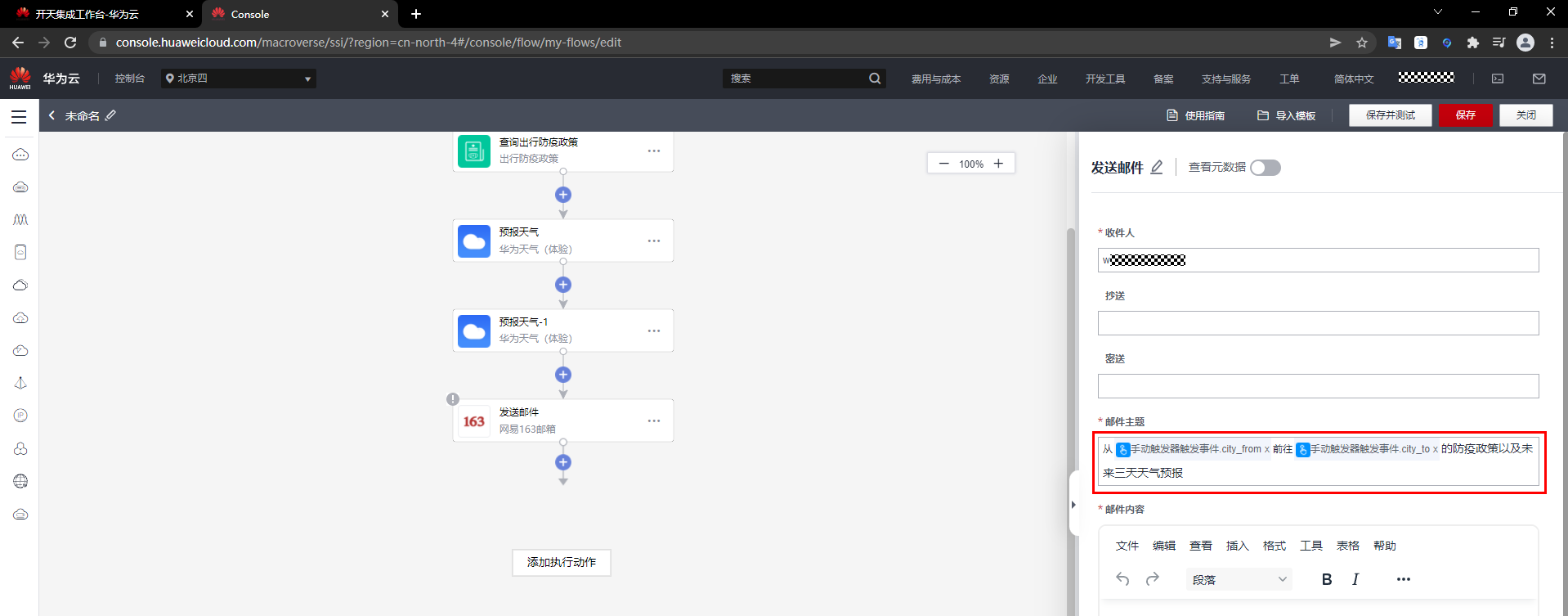Open the 简体中文 language selector
Image resolution: width=1568 pixels, height=616 pixels.
point(1354,79)
